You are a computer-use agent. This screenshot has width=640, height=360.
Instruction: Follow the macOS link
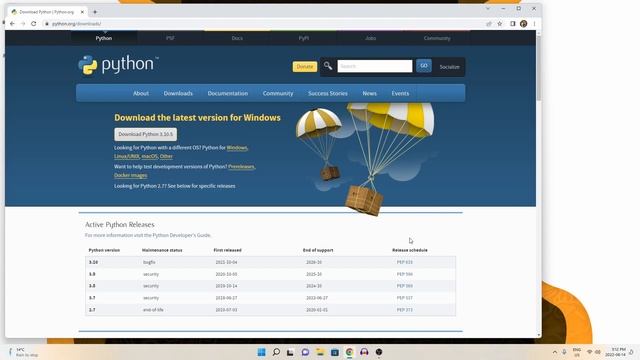point(149,156)
